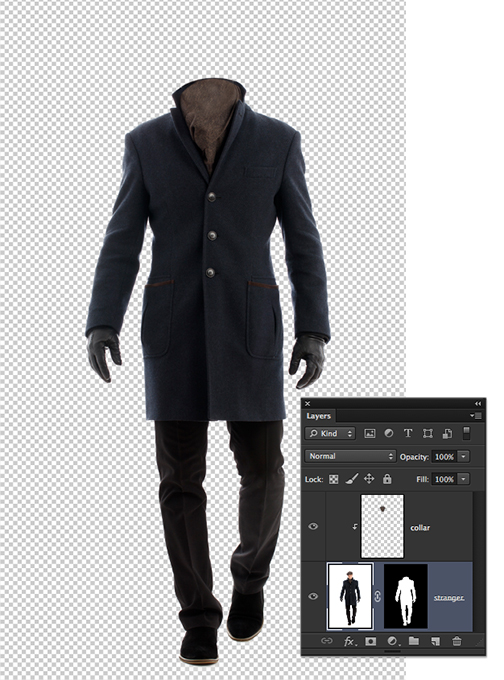Toggle the layer filtering switch
Viewport: 504px width, 680px height.
click(466, 433)
